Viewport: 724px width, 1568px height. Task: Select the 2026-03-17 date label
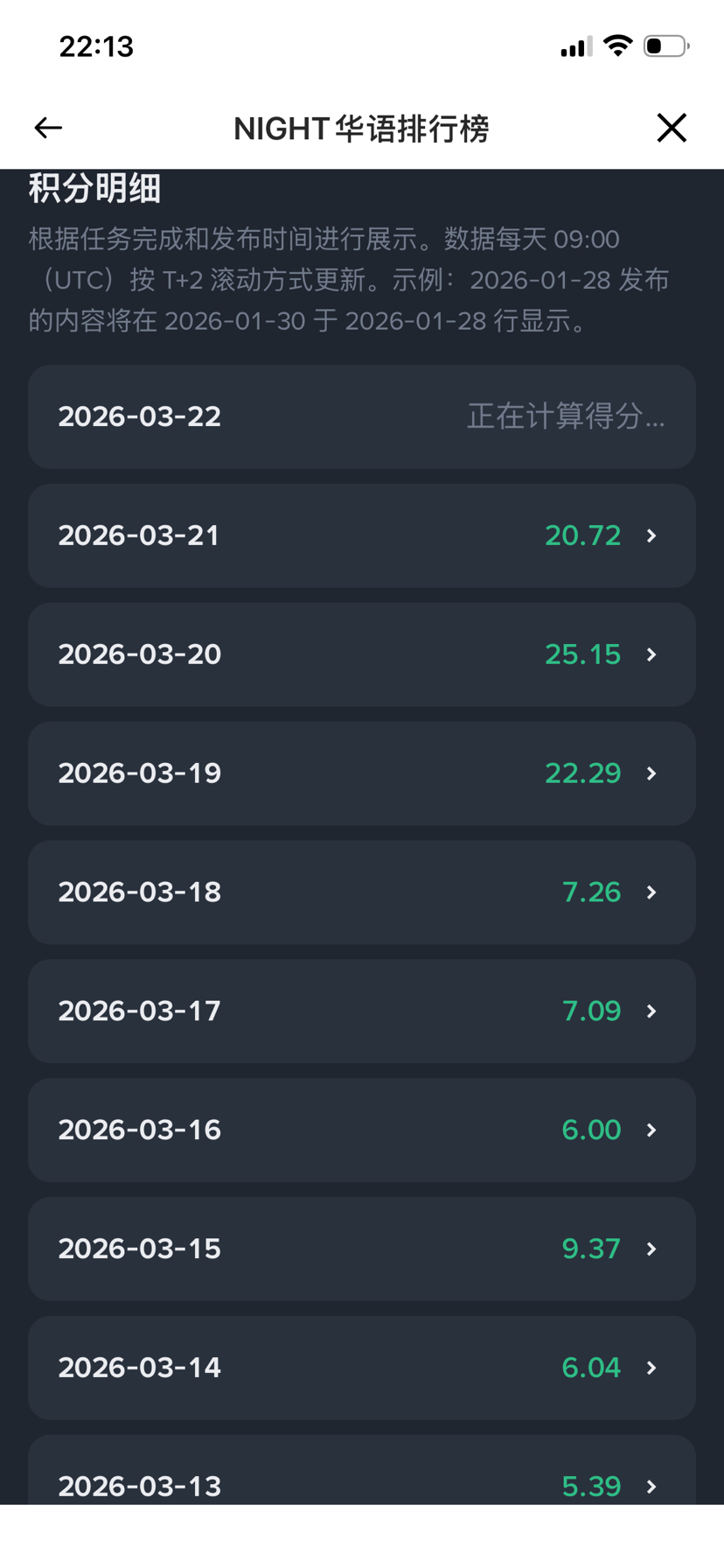tap(139, 1011)
